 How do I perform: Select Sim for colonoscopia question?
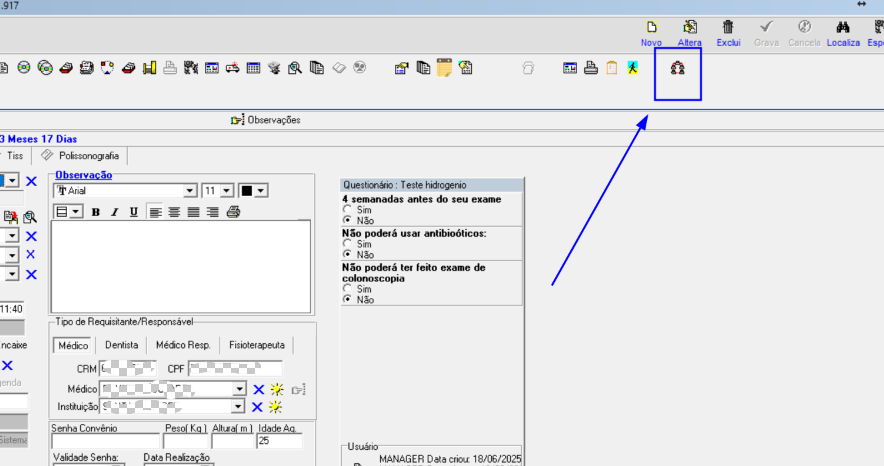(x=347, y=289)
